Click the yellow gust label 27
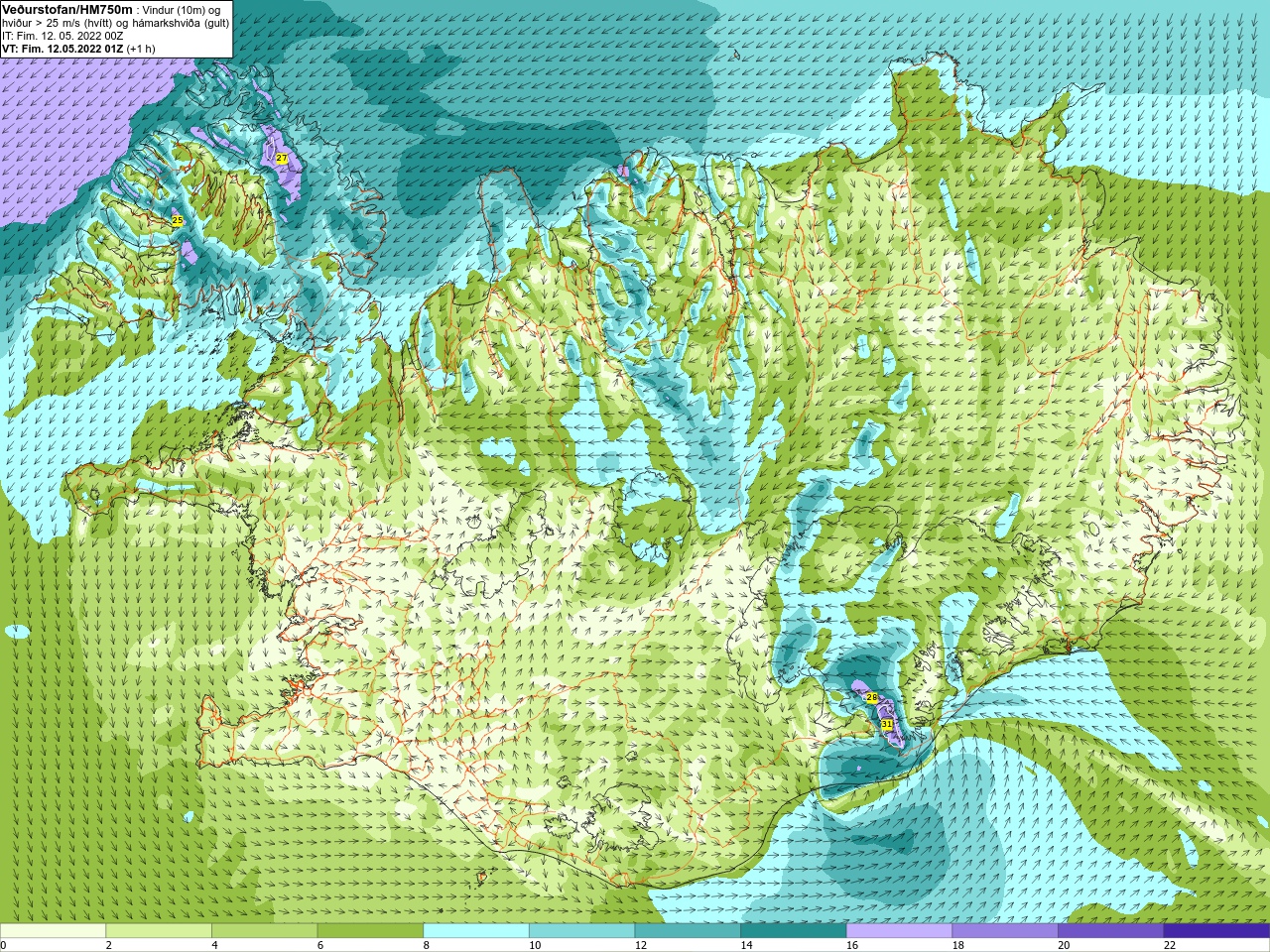Image resolution: width=1270 pixels, height=952 pixels. pyautogui.click(x=282, y=159)
